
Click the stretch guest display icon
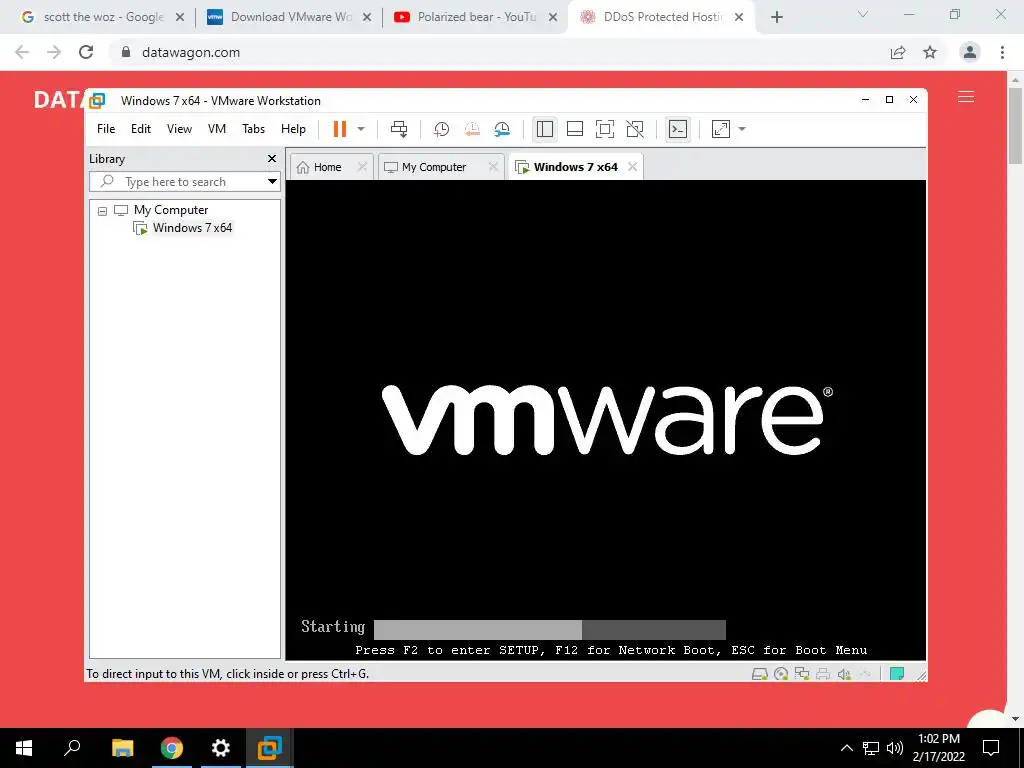[721, 129]
